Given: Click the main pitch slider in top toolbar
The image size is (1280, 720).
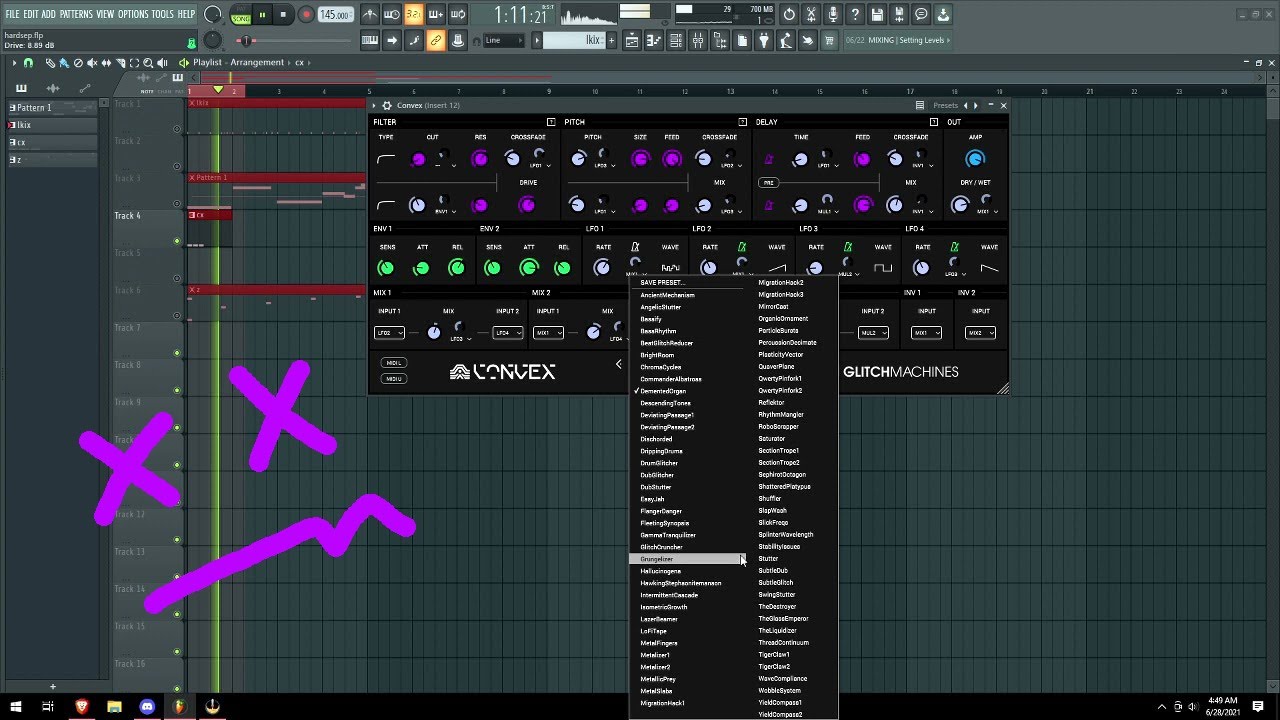Looking at the screenshot, I should pyautogui.click(x=247, y=40).
